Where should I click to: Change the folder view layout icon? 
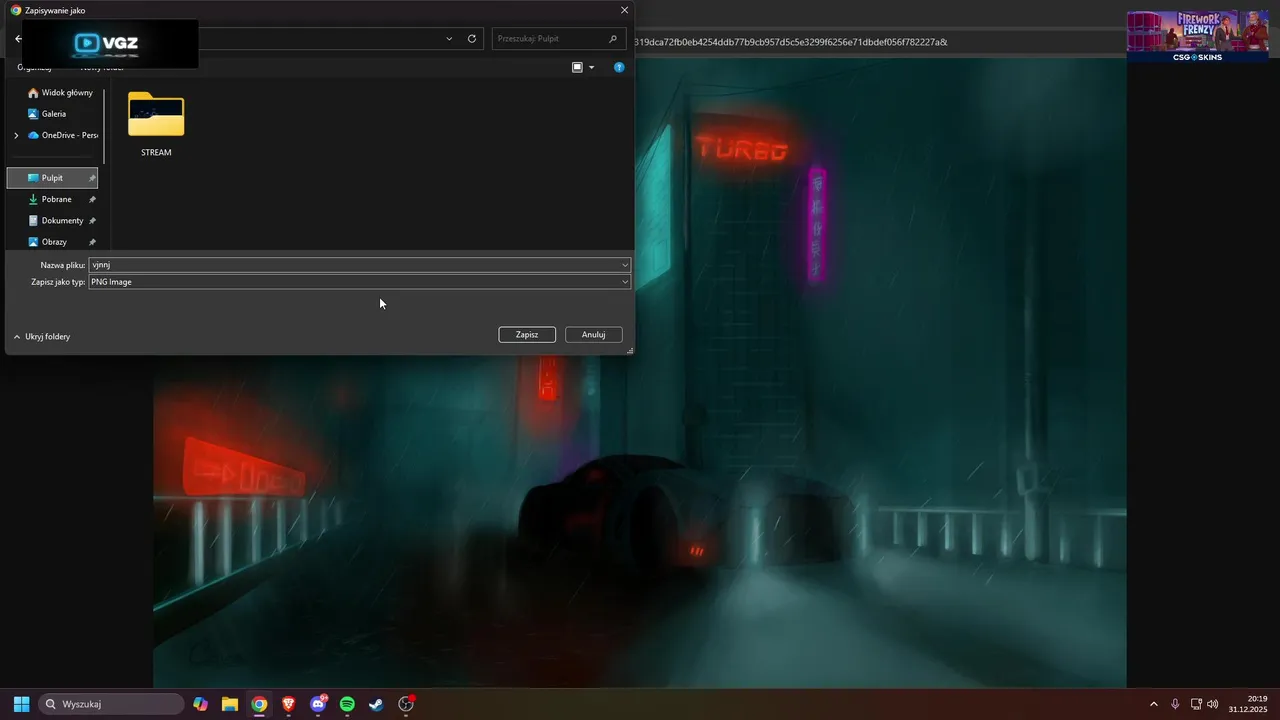tap(577, 67)
